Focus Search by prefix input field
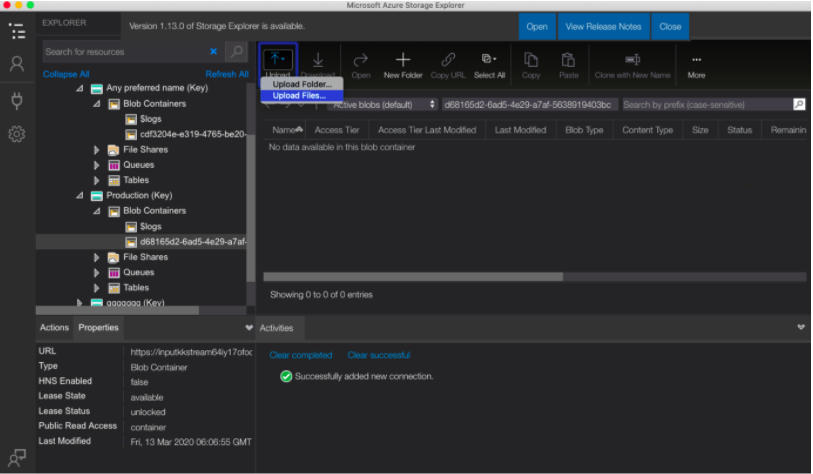This screenshot has height=474, width=813. click(708, 104)
